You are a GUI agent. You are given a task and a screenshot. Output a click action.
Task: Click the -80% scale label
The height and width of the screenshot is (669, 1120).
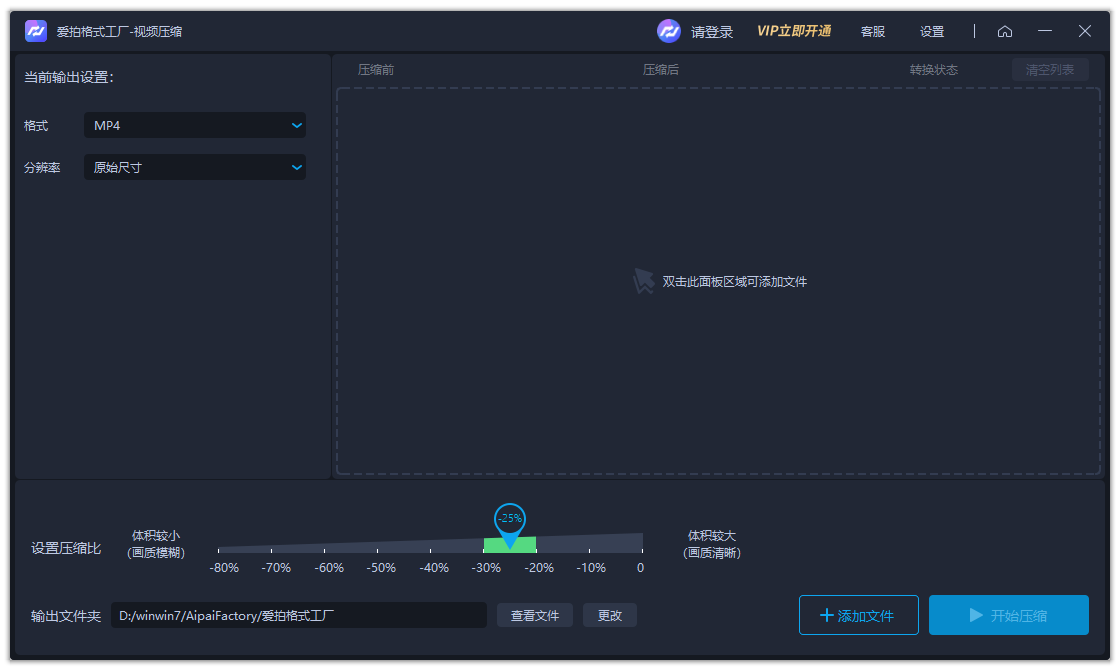[x=224, y=568]
